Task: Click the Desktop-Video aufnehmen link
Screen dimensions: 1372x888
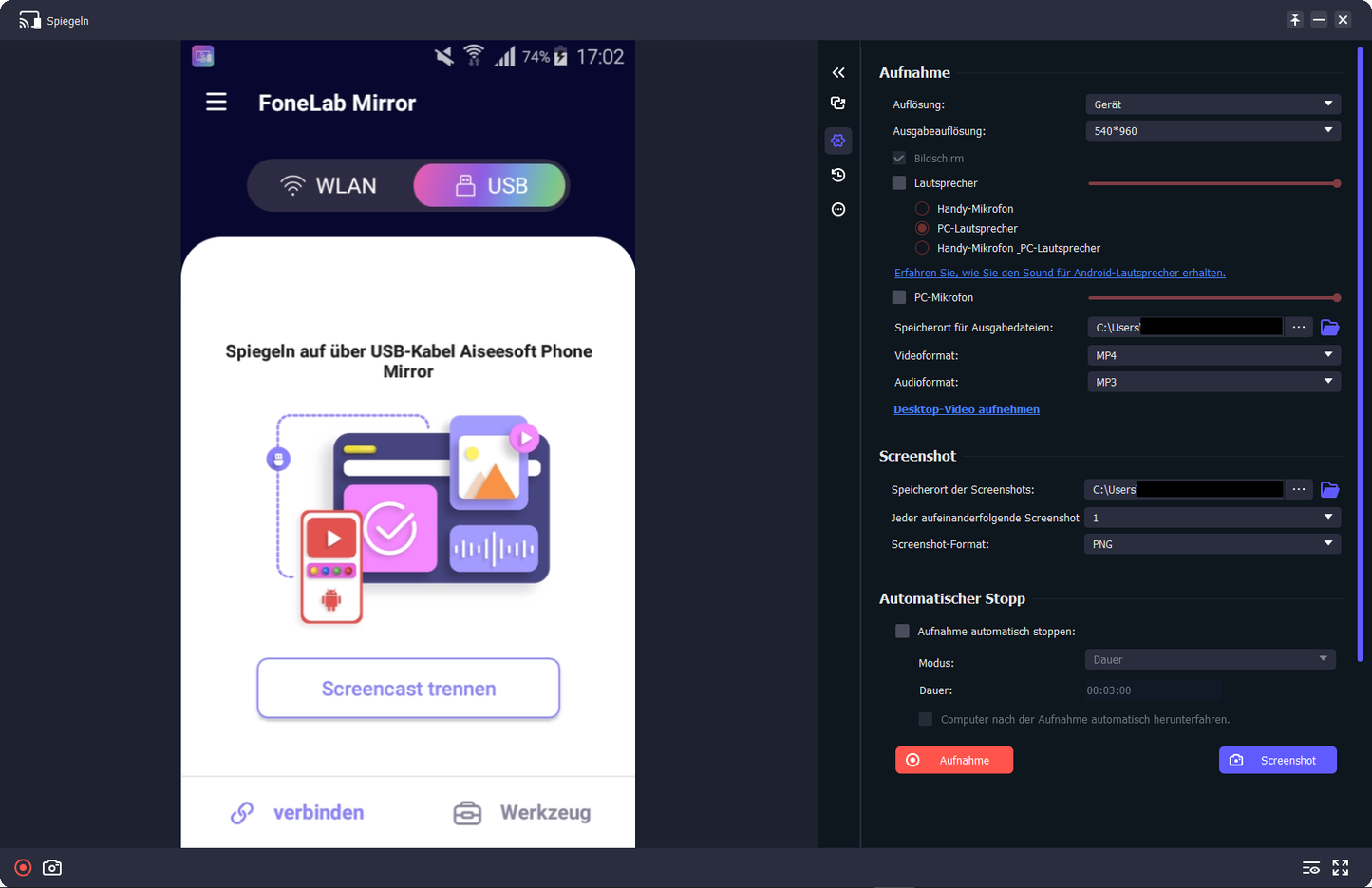Action: [x=967, y=409]
